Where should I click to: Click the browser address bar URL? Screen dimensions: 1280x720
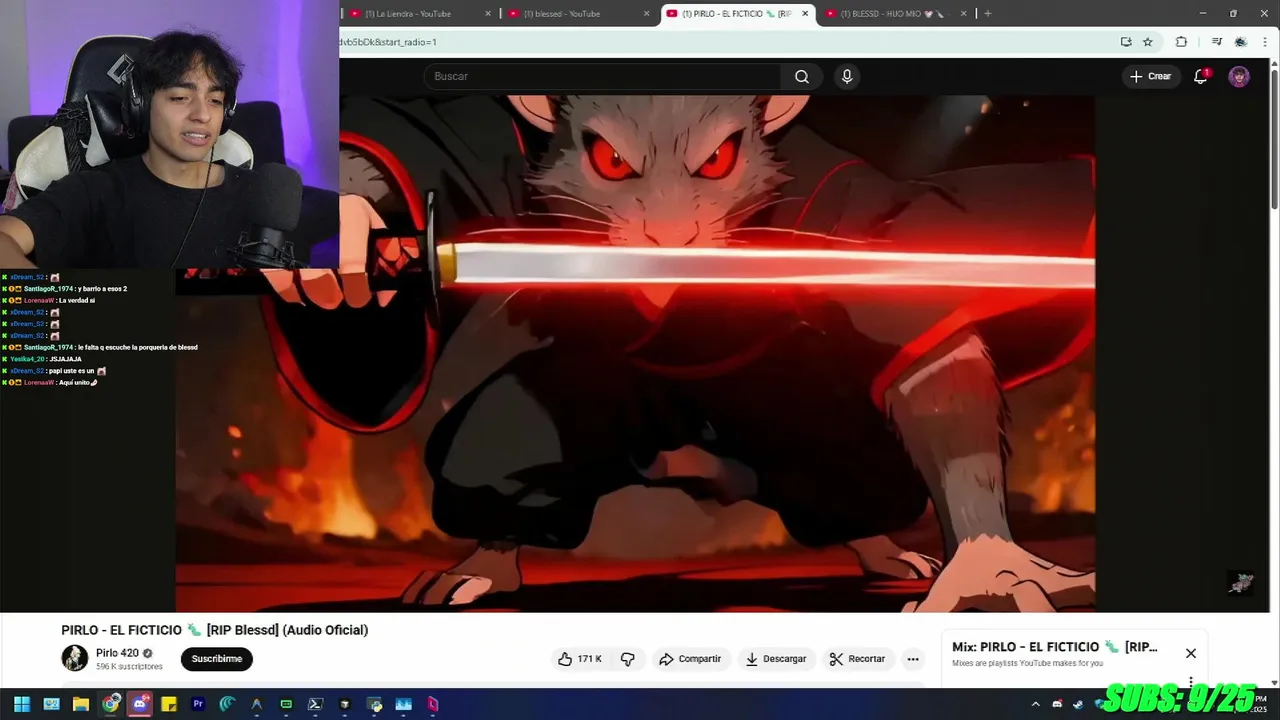[388, 42]
